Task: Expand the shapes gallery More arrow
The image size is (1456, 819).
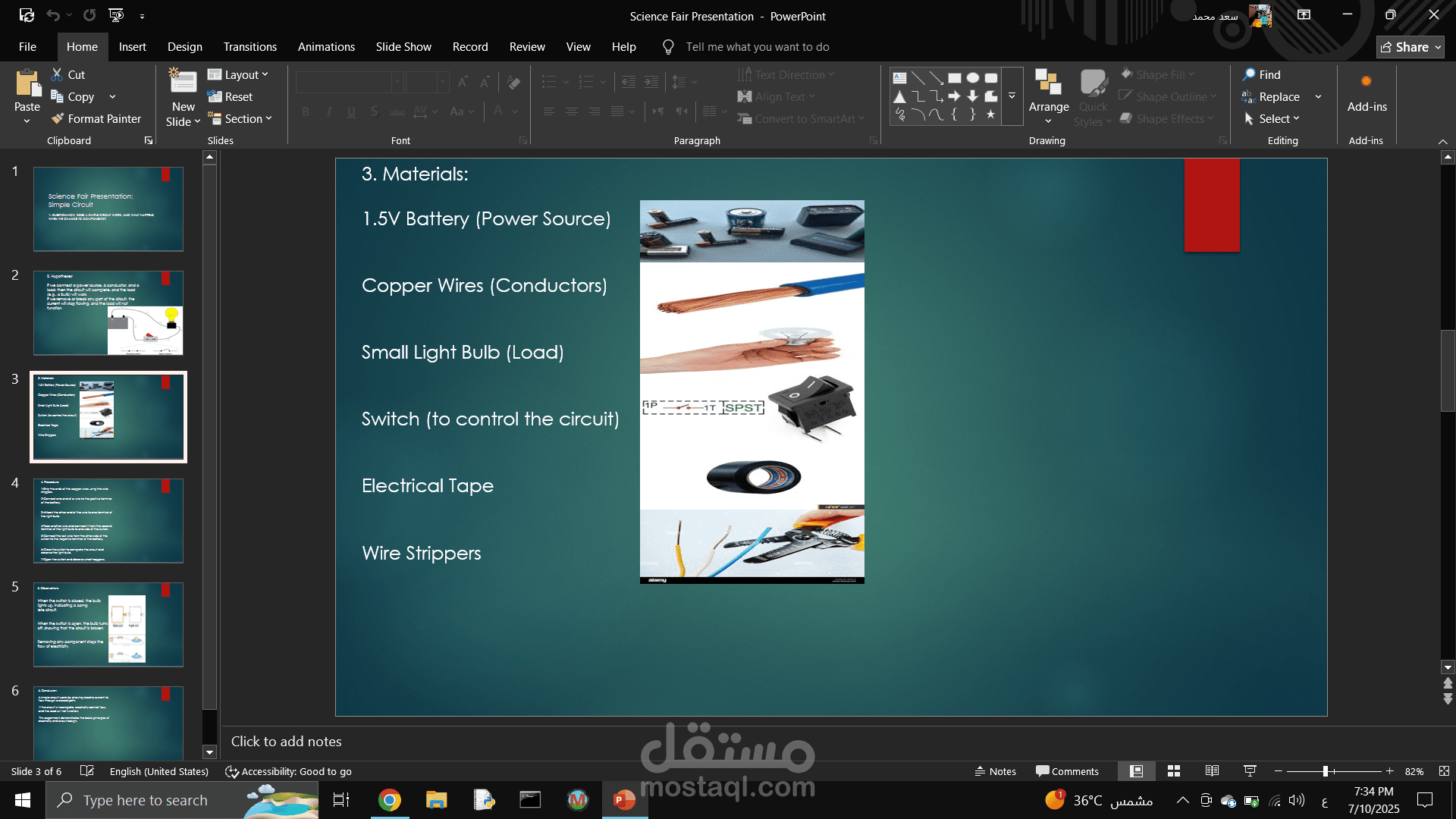Action: pos(1012,96)
